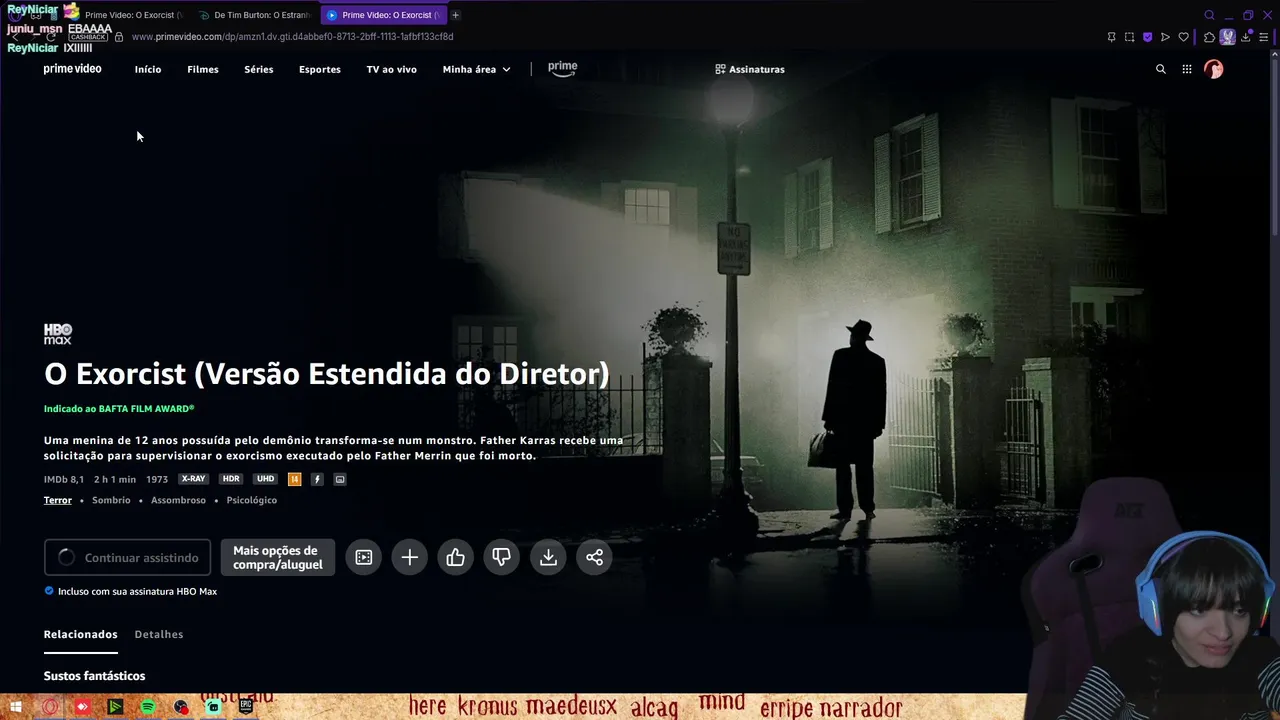Click the X-RAY badge
Viewport: 1280px width, 720px height.
193,479
